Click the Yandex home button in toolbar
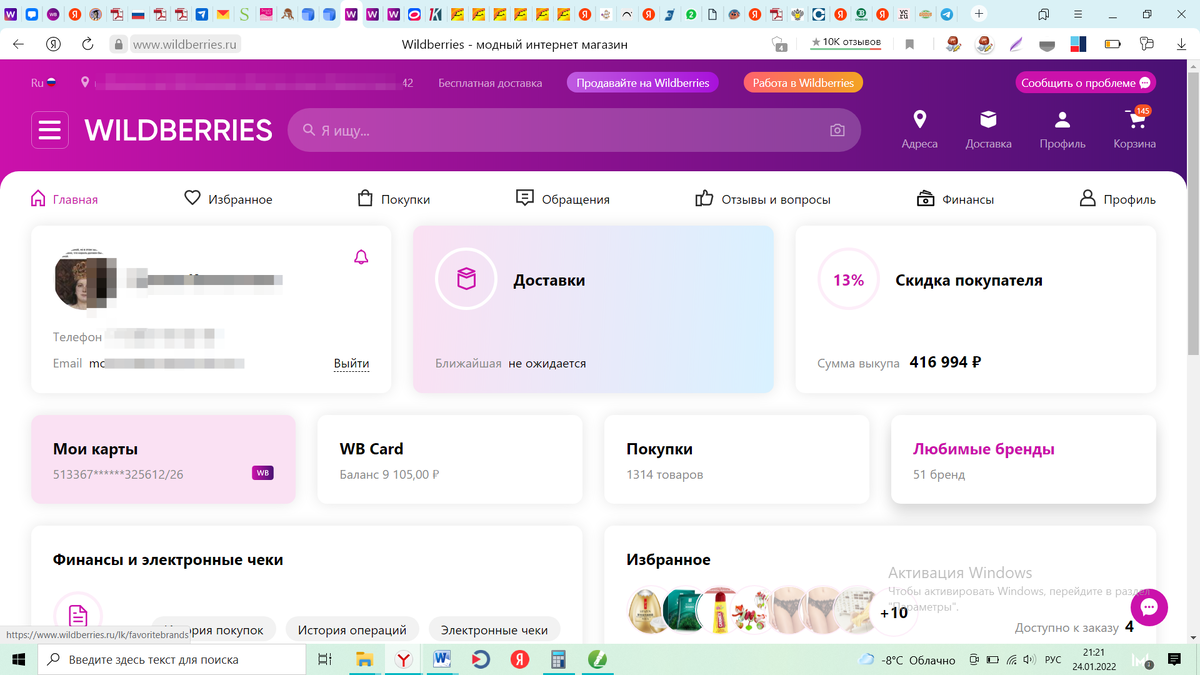This screenshot has width=1200, height=675. coord(53,44)
